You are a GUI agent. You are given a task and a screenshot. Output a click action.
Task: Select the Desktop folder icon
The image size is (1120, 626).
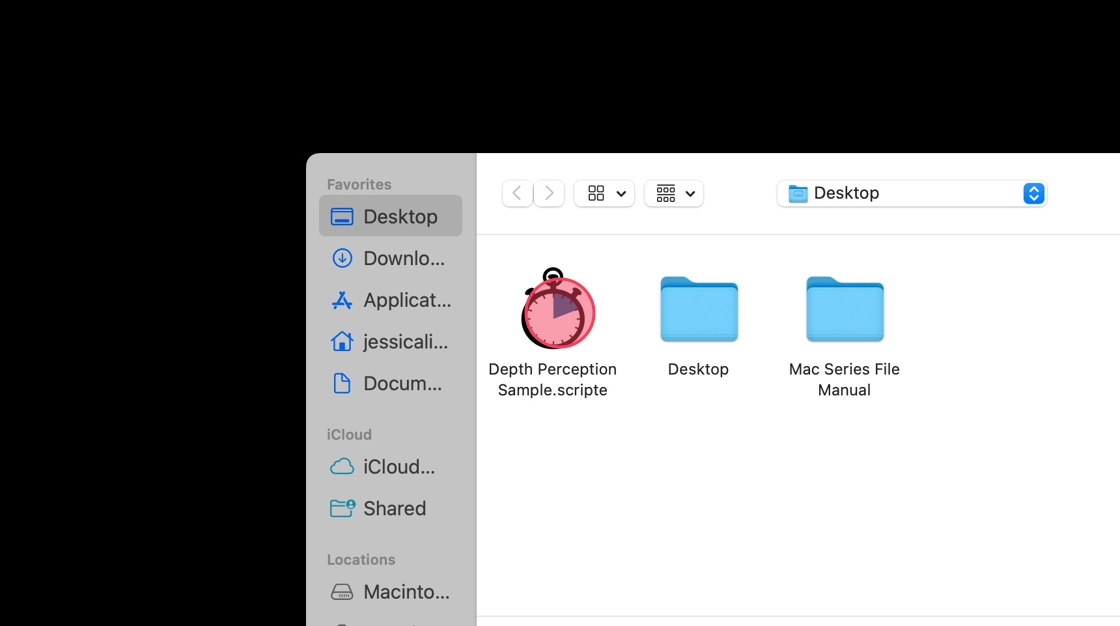(699, 309)
